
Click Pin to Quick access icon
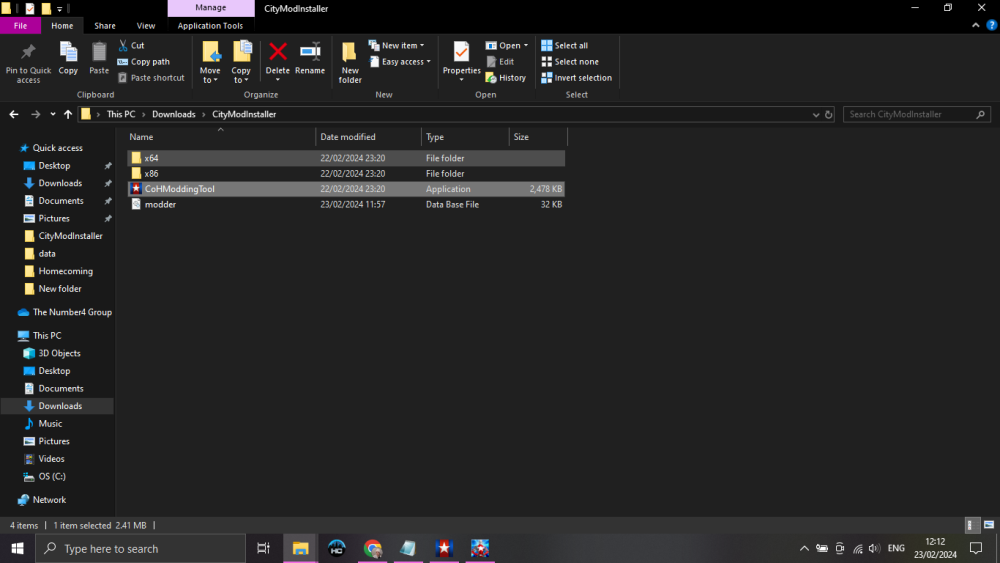(28, 60)
